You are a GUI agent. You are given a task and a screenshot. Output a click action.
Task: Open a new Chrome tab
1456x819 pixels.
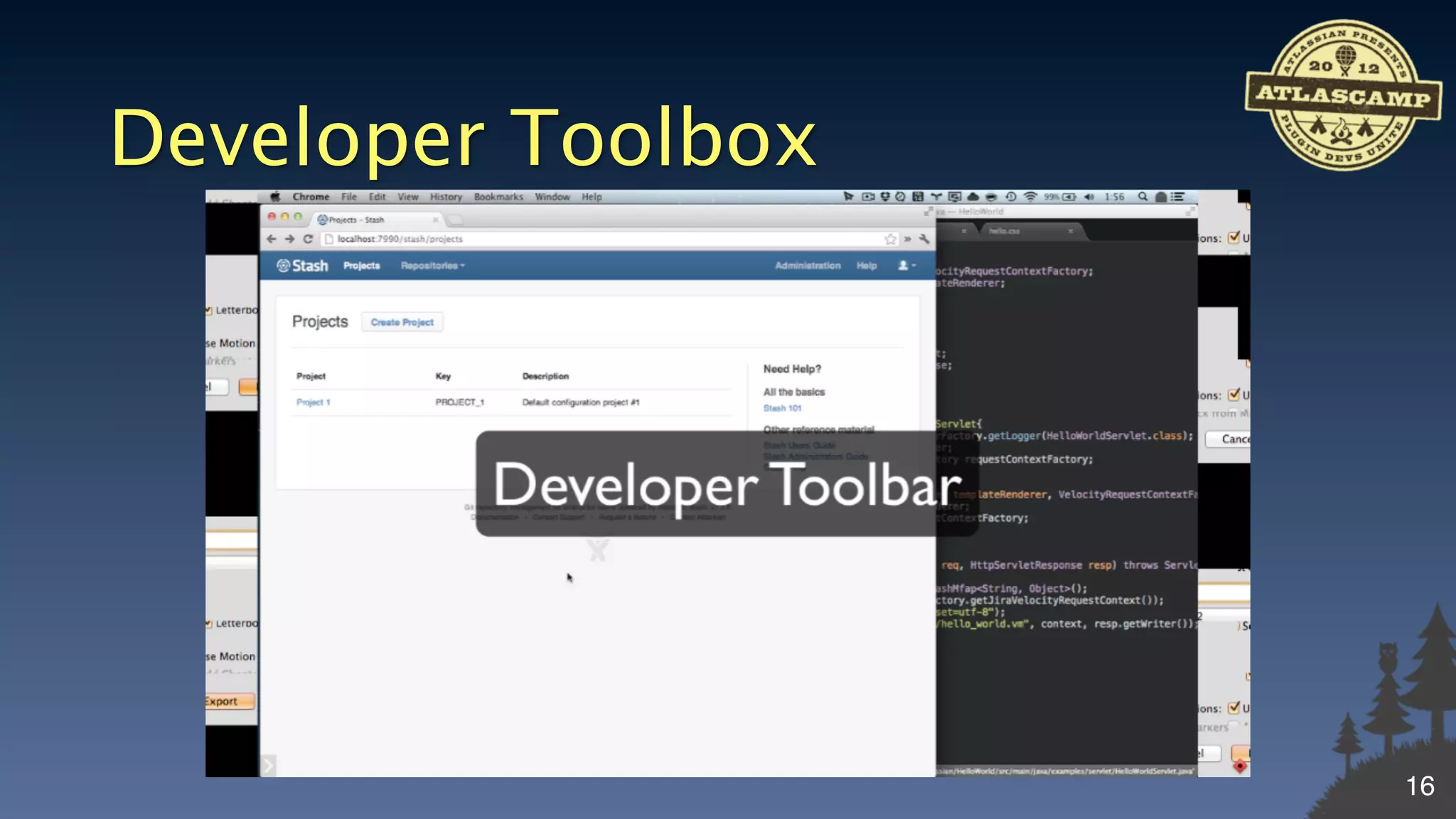tap(456, 220)
